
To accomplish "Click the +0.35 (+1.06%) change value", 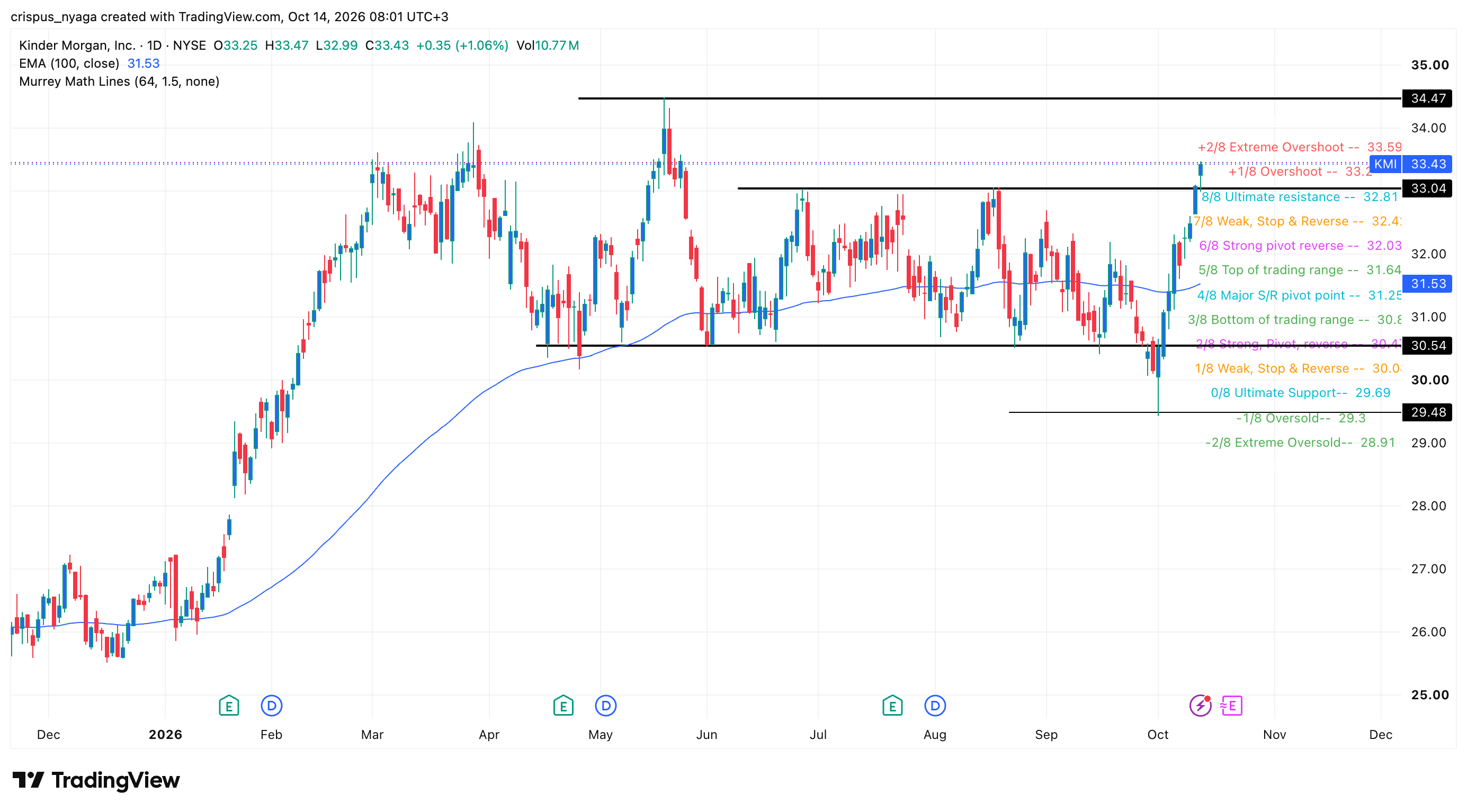I will pyautogui.click(x=462, y=45).
